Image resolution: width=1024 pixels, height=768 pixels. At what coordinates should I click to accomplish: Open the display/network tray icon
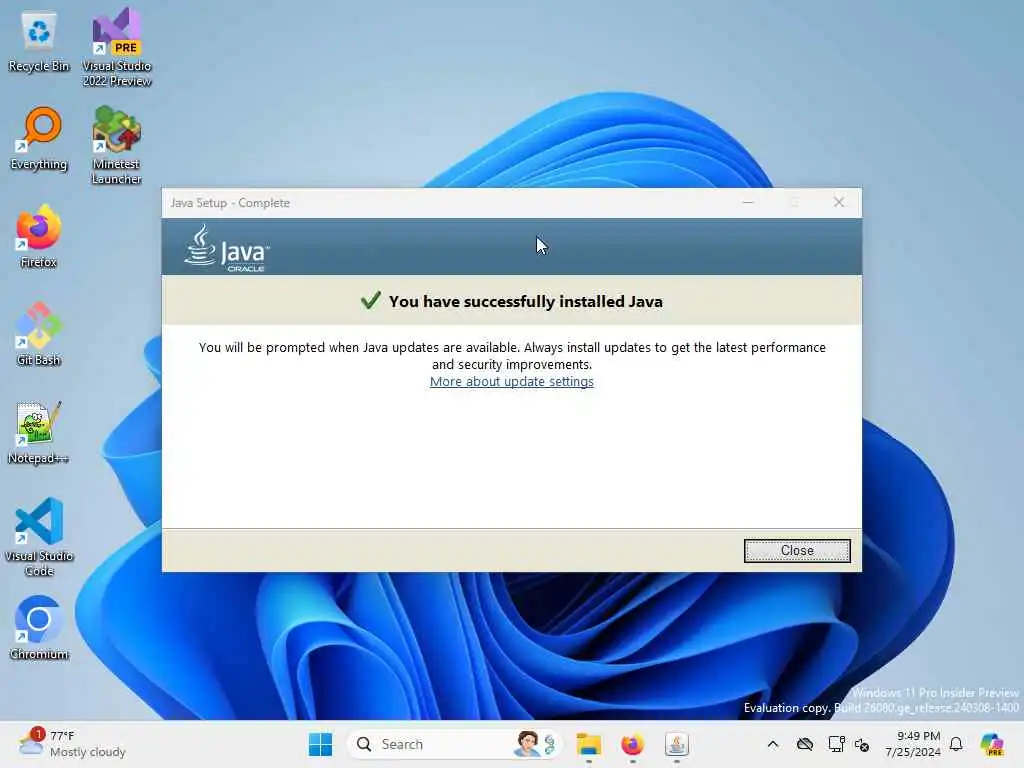pos(836,744)
